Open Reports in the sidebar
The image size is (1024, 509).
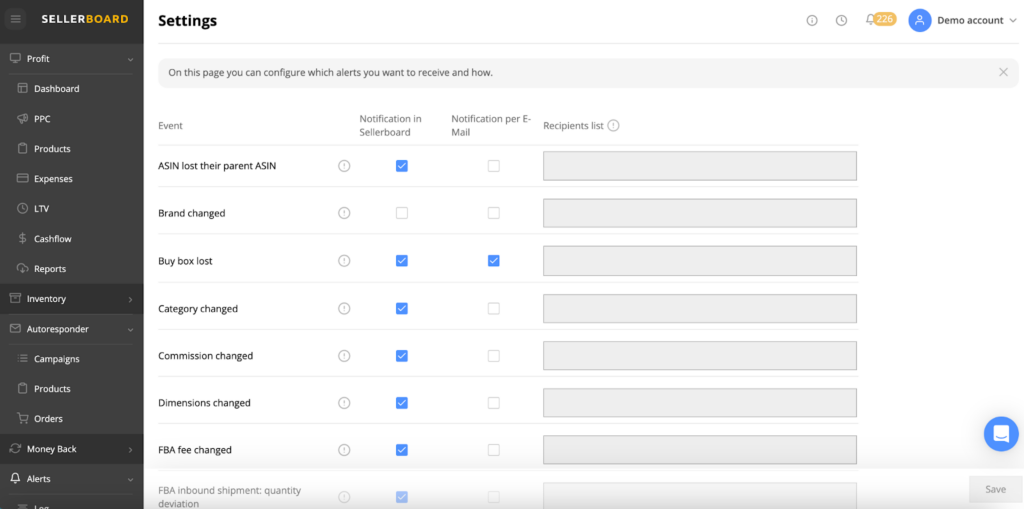click(50, 269)
